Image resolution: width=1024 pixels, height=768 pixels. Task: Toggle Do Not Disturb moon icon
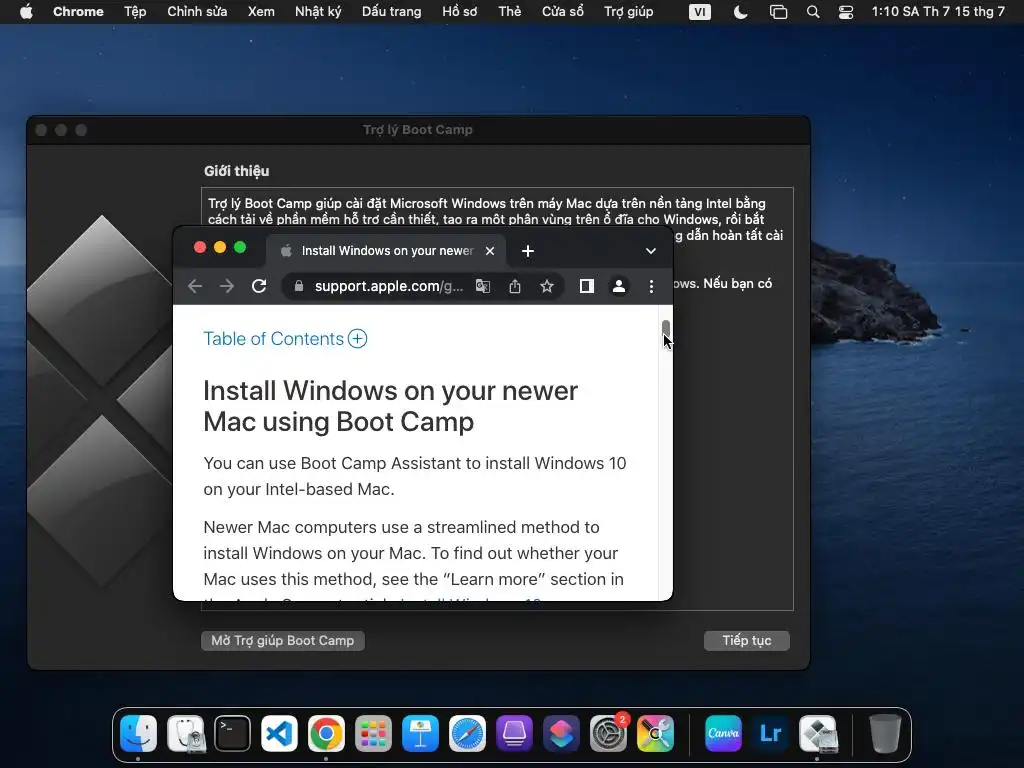[741, 12]
